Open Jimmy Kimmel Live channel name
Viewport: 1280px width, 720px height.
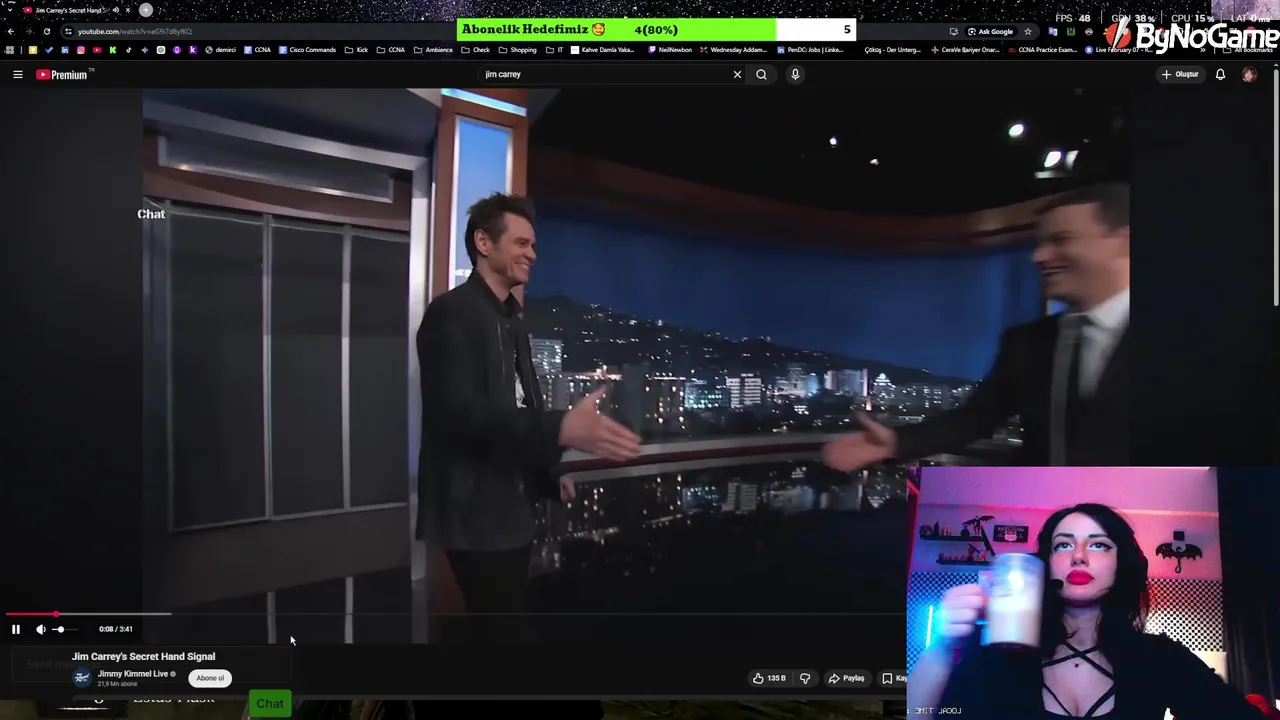tap(133, 674)
